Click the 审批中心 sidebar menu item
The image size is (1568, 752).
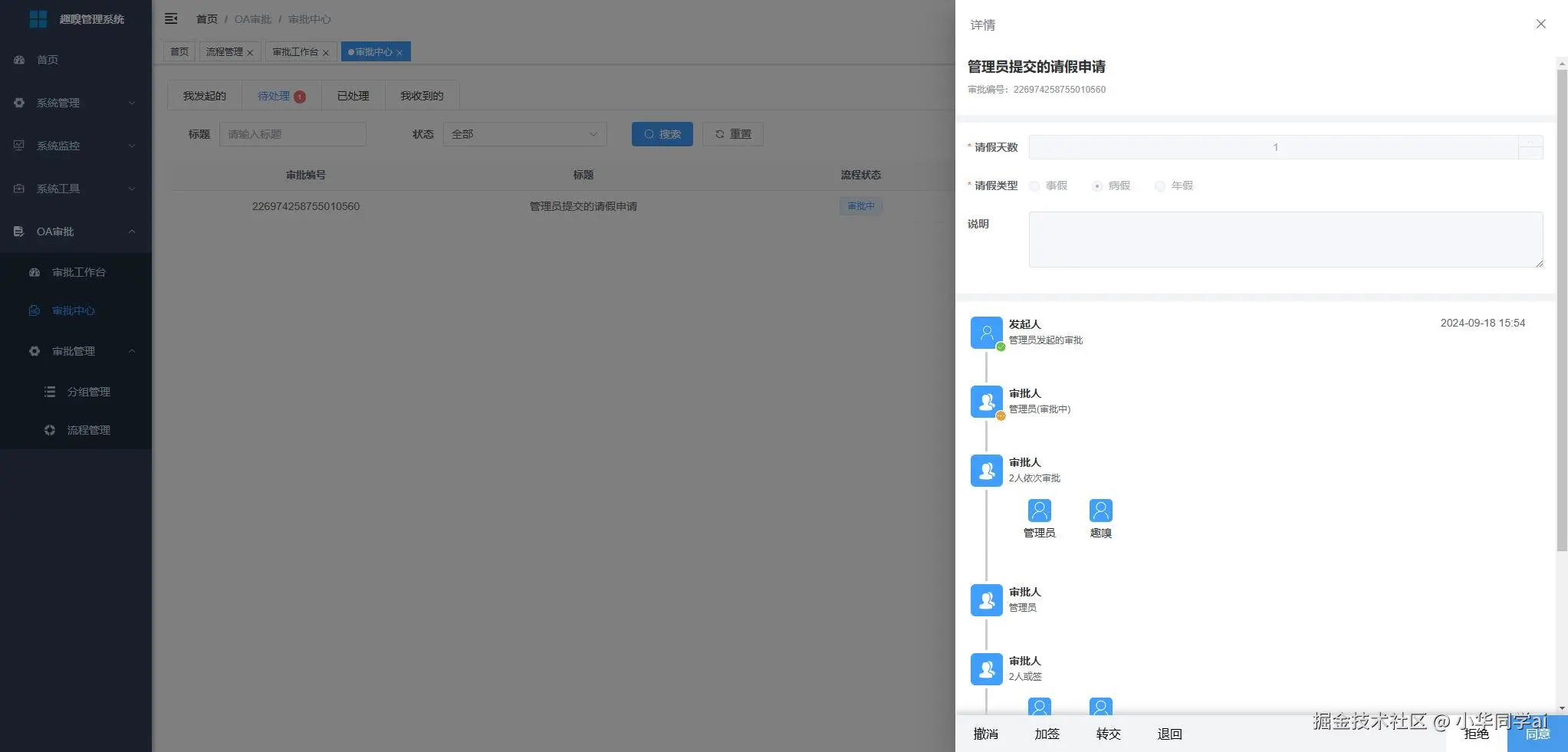pyautogui.click(x=76, y=310)
